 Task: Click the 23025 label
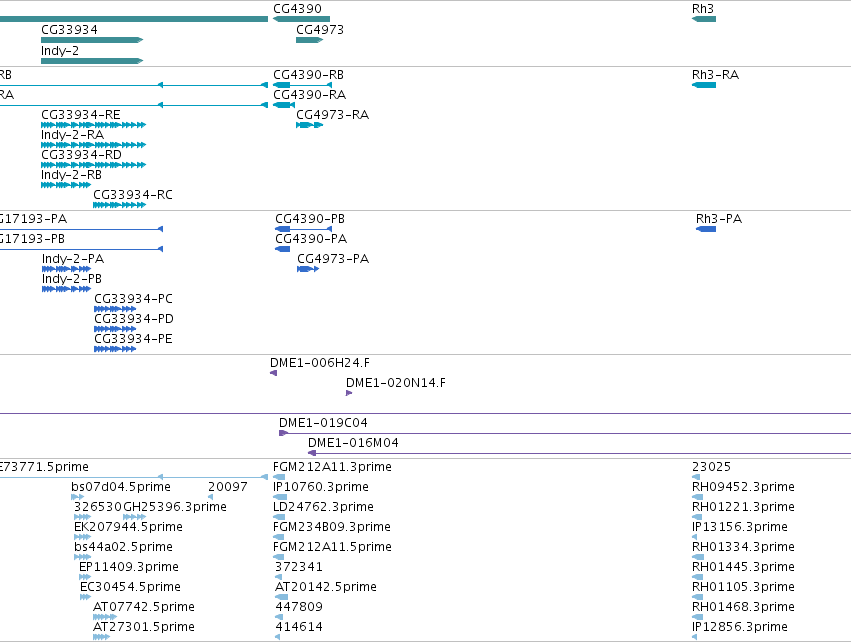tap(712, 467)
